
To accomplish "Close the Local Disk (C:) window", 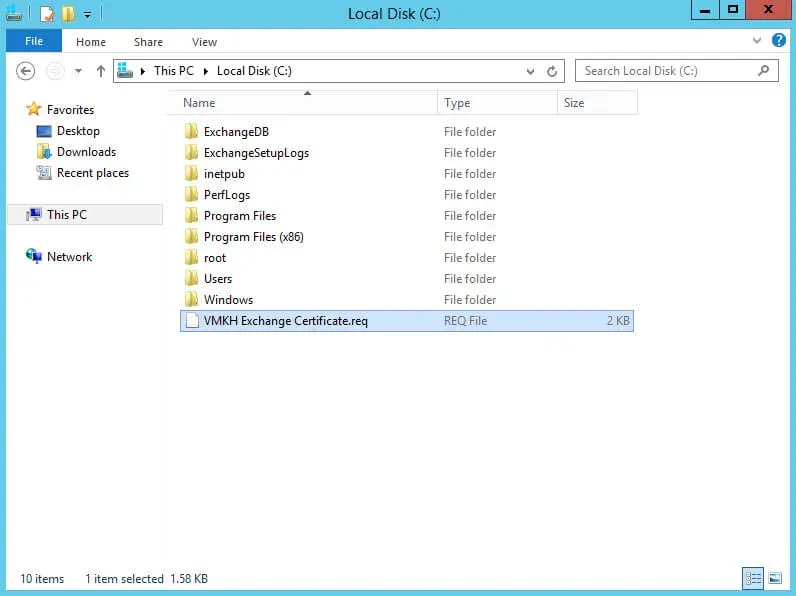I will pos(769,10).
